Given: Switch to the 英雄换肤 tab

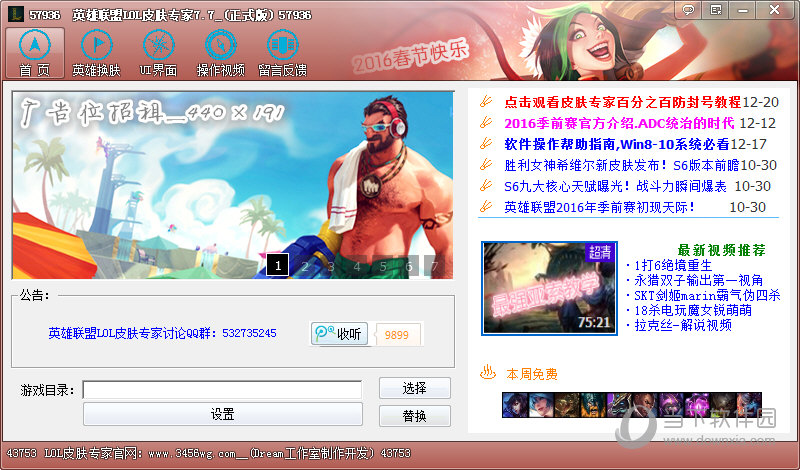Looking at the screenshot, I should (x=96, y=53).
